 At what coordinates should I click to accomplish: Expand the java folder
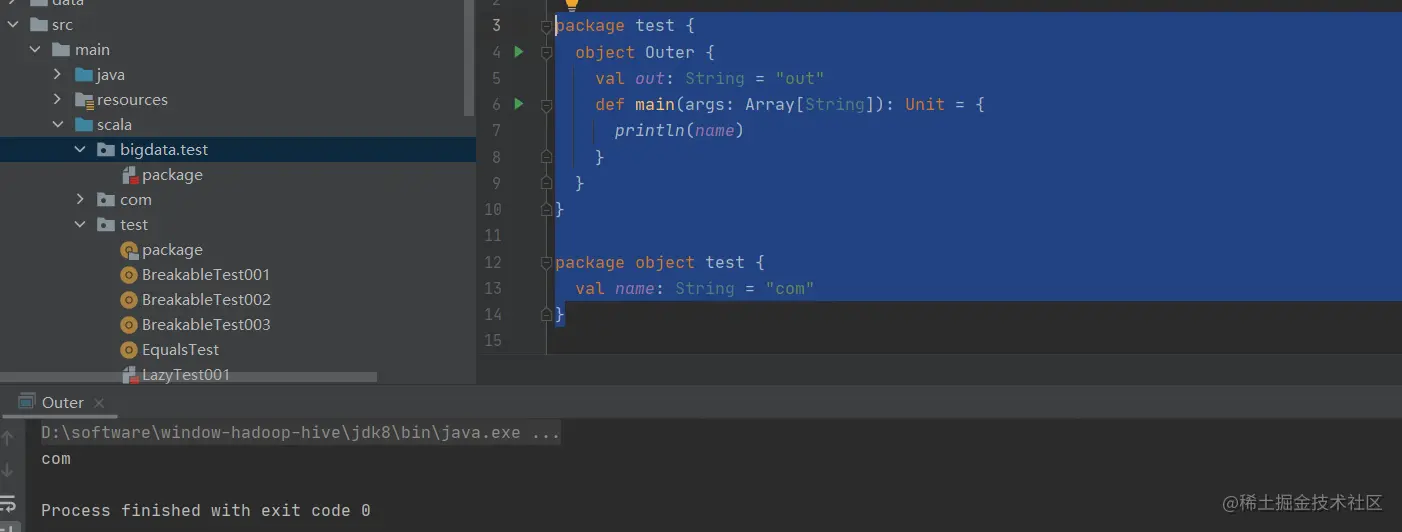pyautogui.click(x=57, y=75)
